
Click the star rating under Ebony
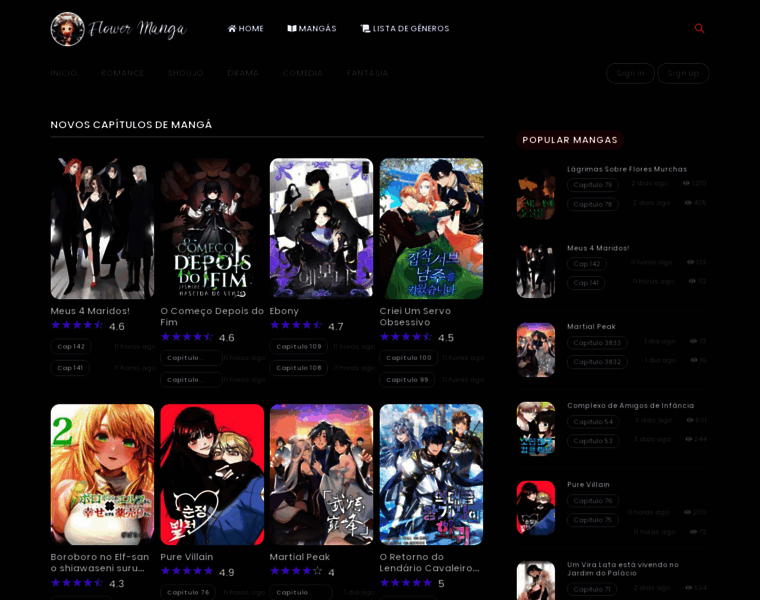pyautogui.click(x=296, y=325)
